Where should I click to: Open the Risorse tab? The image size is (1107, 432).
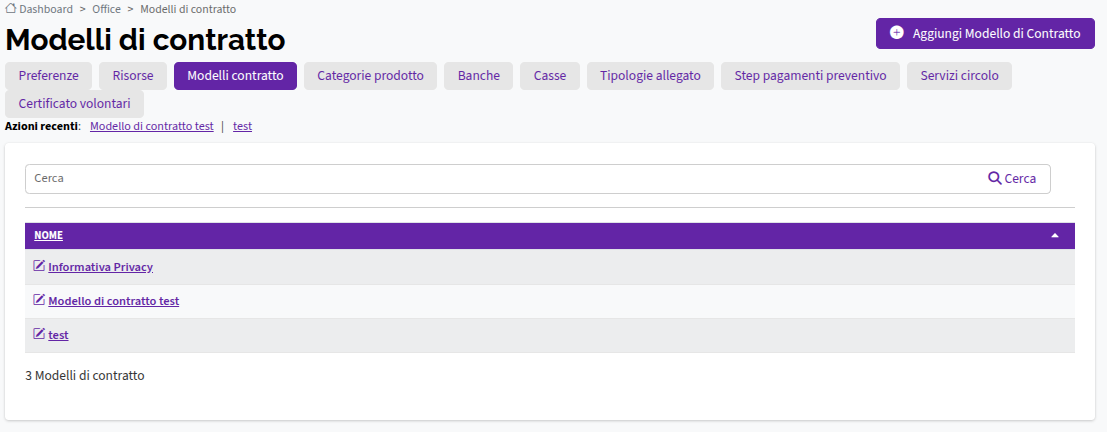pos(133,76)
